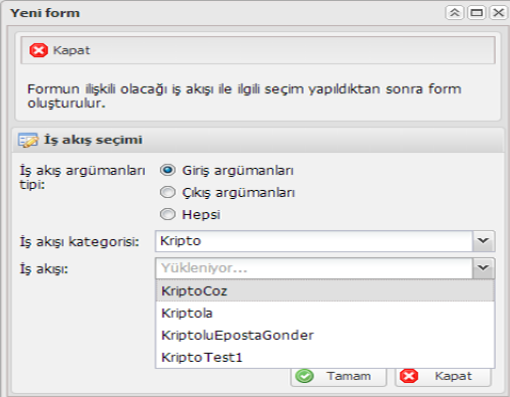Choose KriptoTest1 workflow entry
This screenshot has height=397, width=510.
point(325,357)
